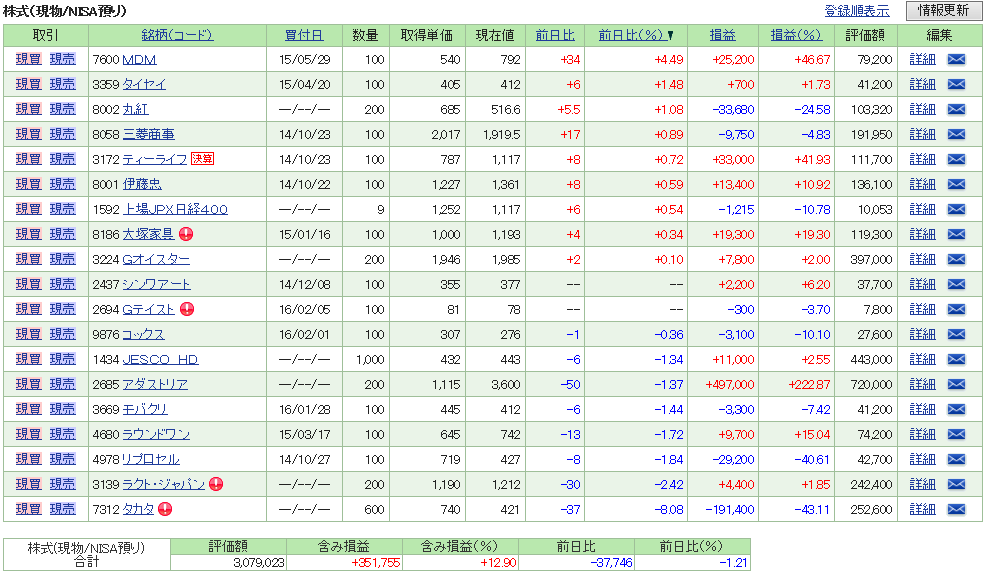Click 現売 for 7600 MDM
This screenshot has height=573, width=986.
pyautogui.click(x=62, y=59)
